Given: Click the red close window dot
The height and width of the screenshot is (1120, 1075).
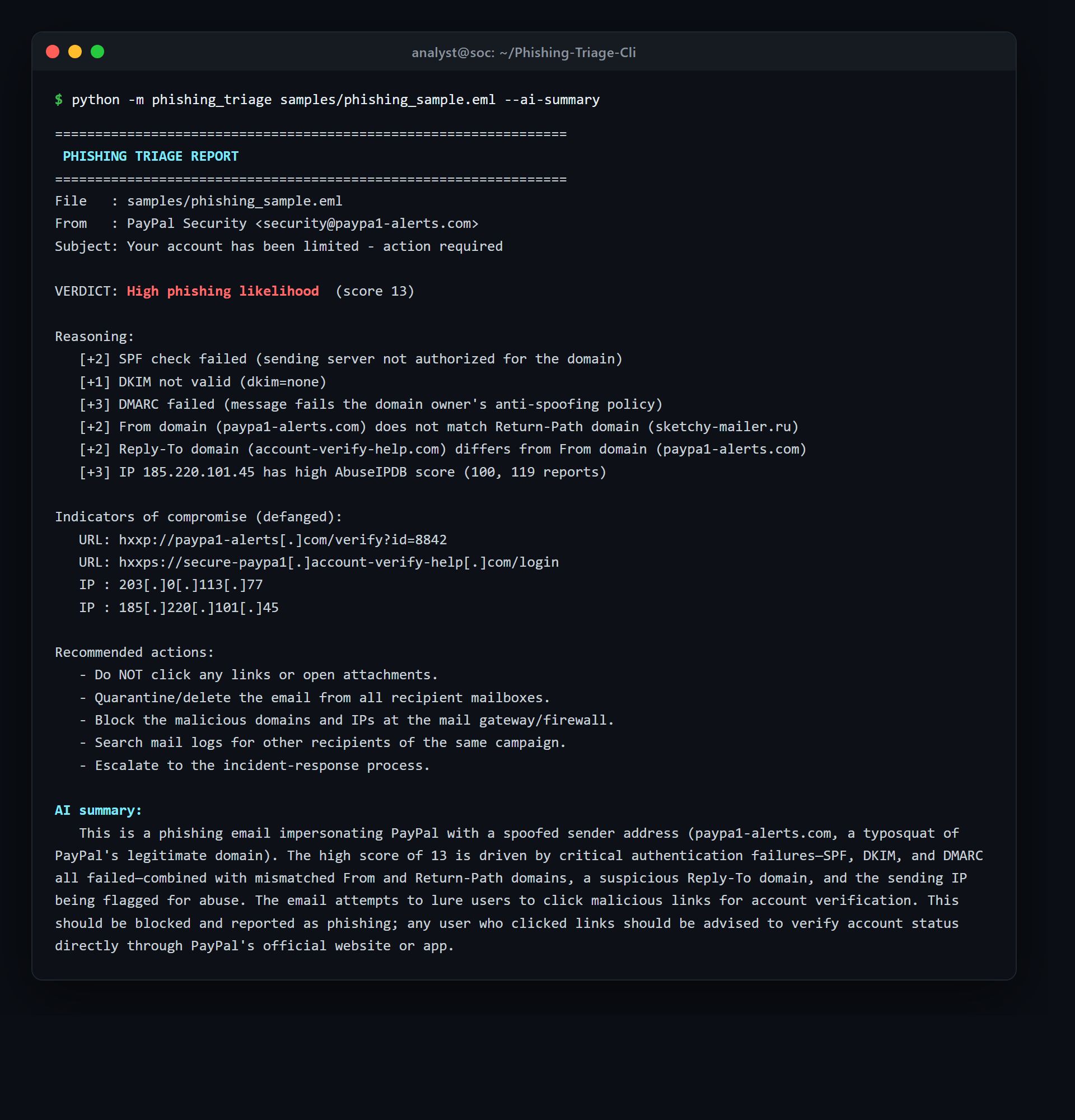Looking at the screenshot, I should pos(53,52).
